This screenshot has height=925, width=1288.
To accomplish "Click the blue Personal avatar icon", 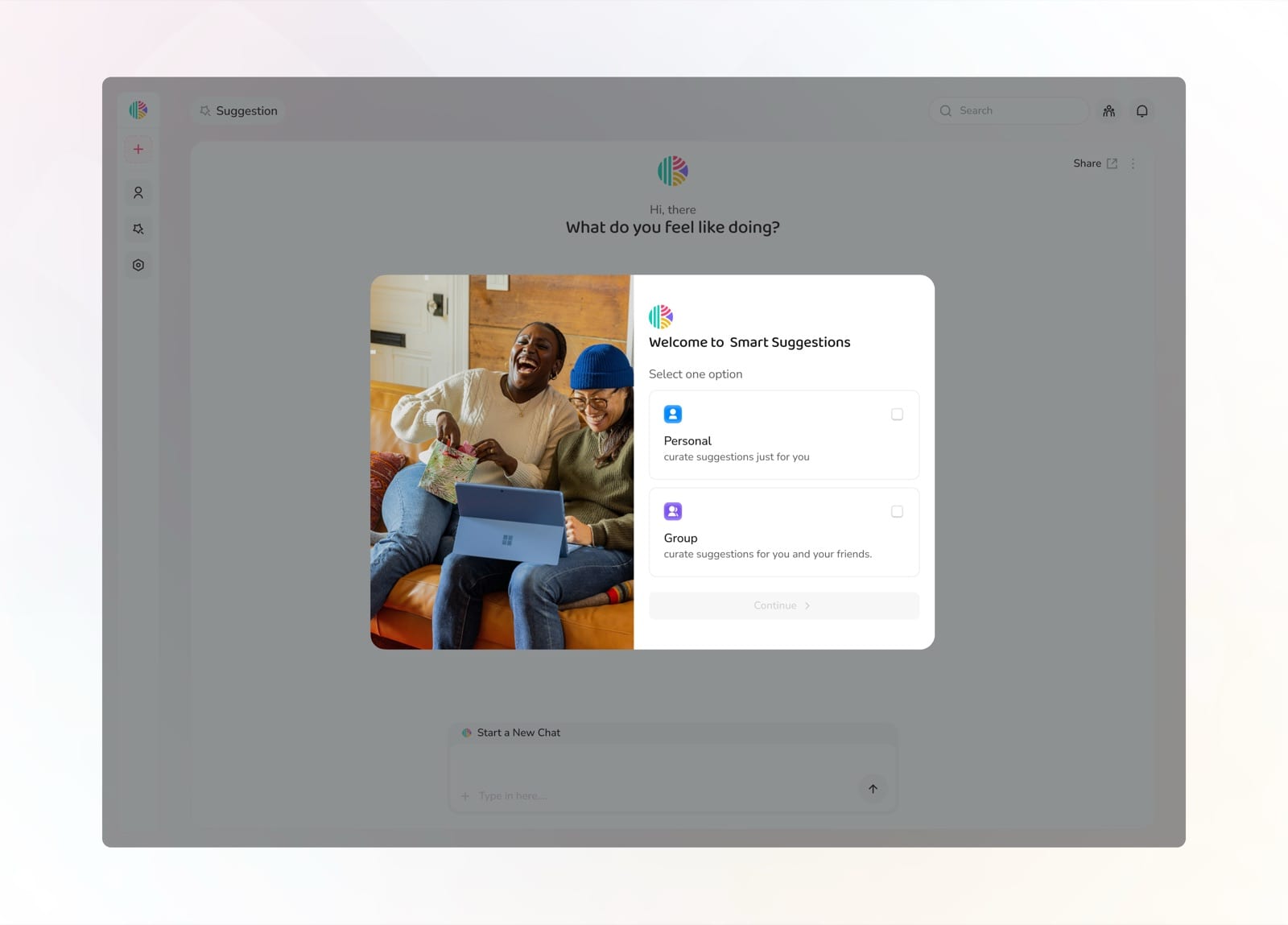I will click(673, 415).
